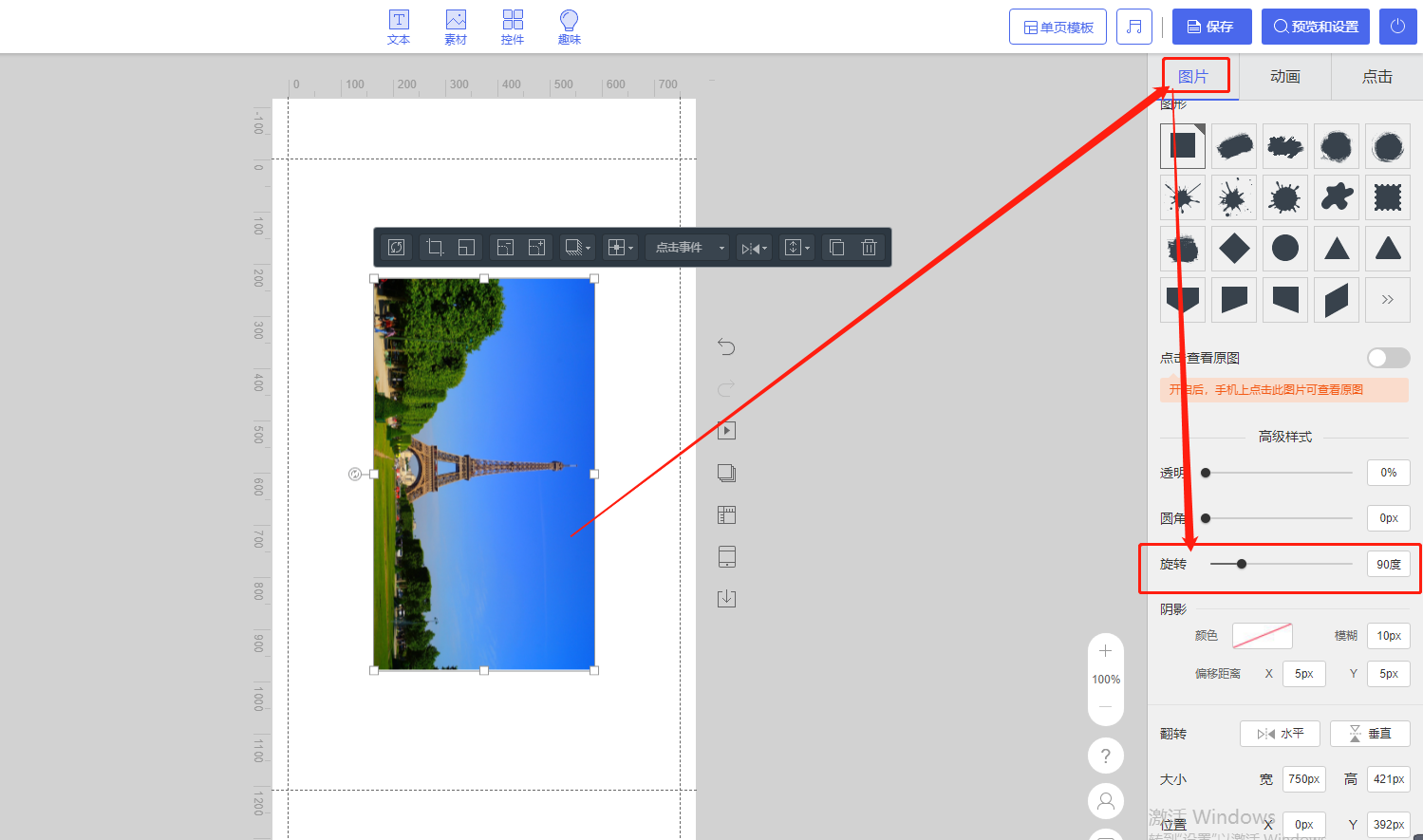Open the 文本 text tool
The width and height of the screenshot is (1423, 840).
click(399, 28)
